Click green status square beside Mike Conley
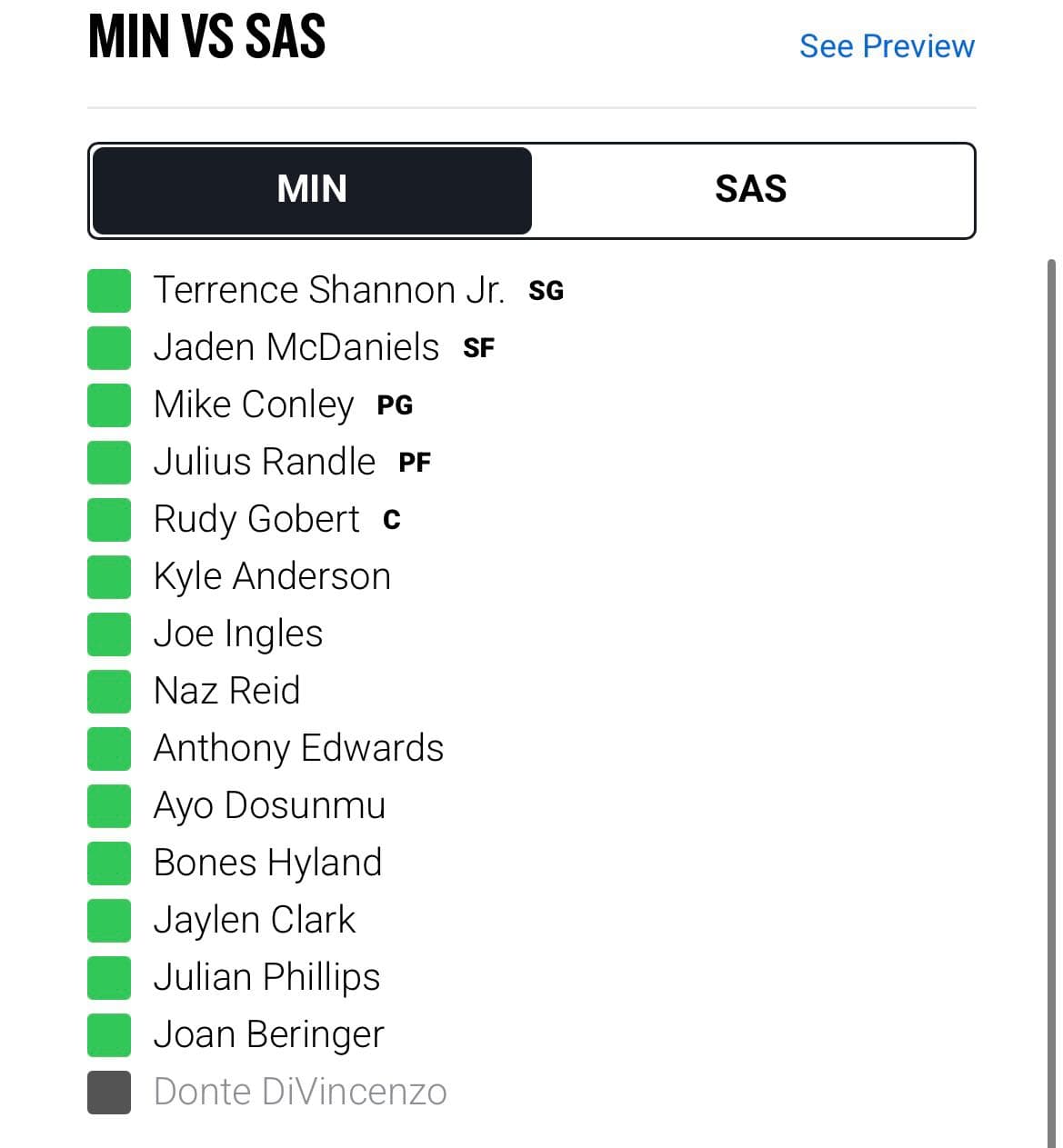This screenshot has height=1148, width=1063. click(109, 404)
